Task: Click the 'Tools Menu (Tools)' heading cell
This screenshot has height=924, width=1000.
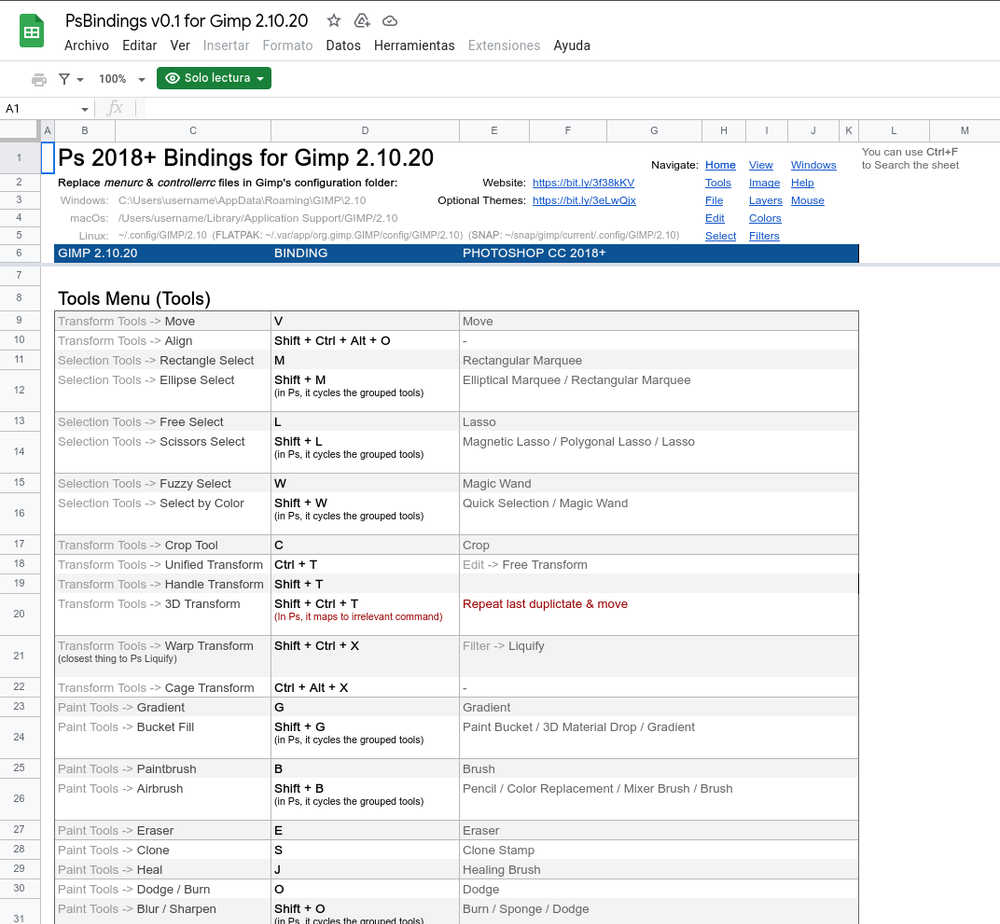Action: click(x=134, y=298)
